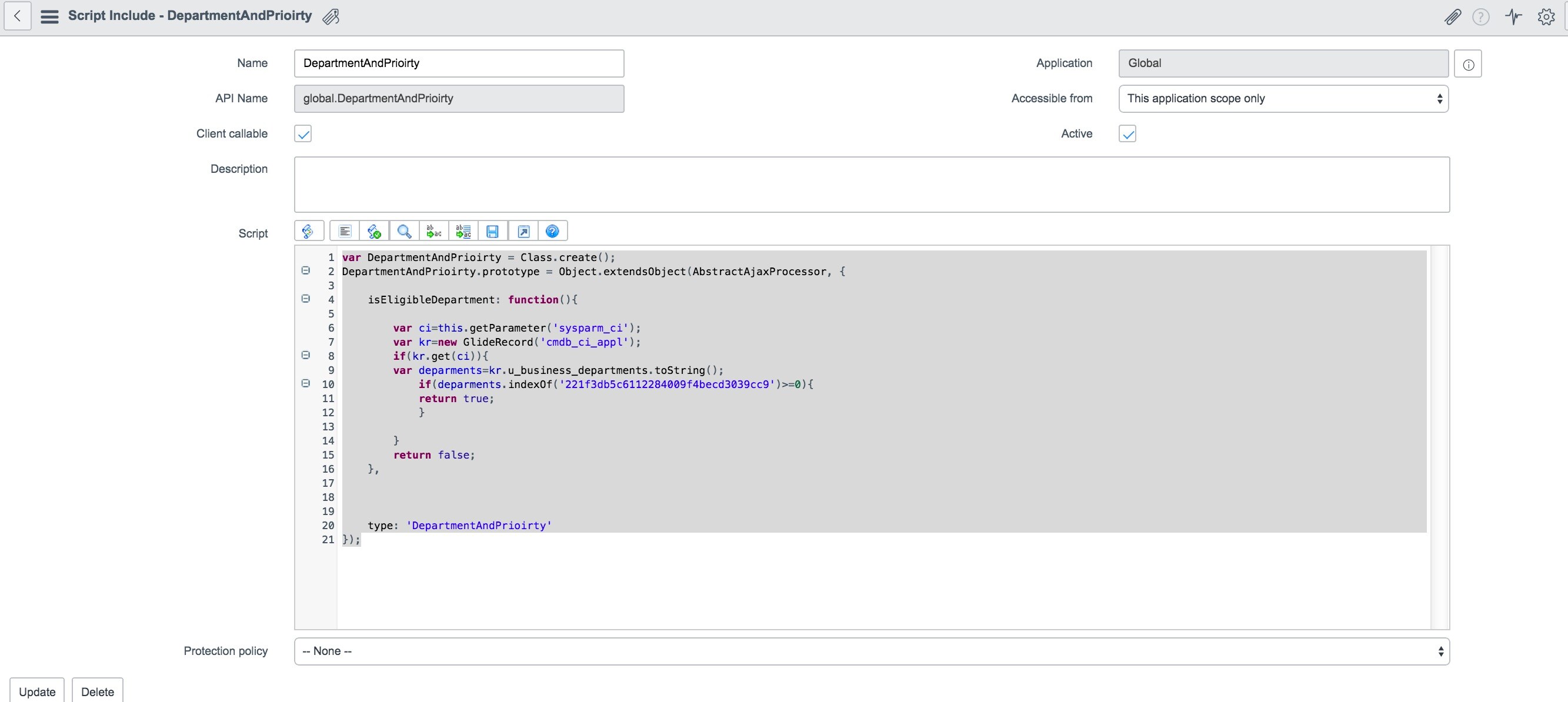1568x702 pixels.
Task: Click the sys_id string on line 10
Action: (x=667, y=385)
